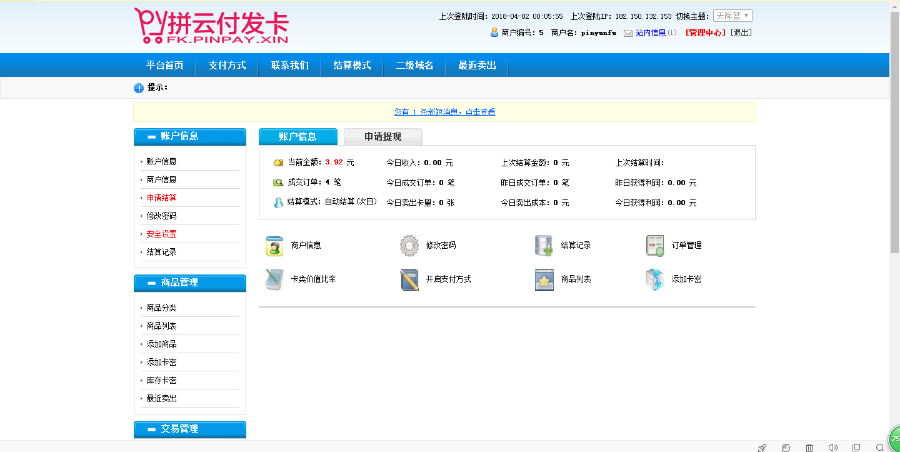The width and height of the screenshot is (900, 452).
Task: Click the 拼云付发卡 site logo
Action: pyautogui.click(x=211, y=26)
